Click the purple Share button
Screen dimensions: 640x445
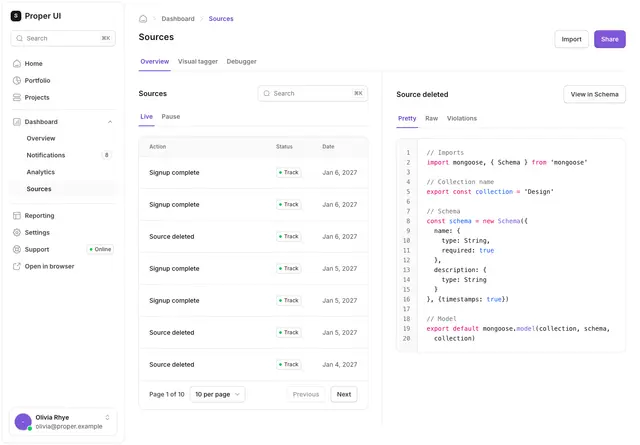click(x=610, y=39)
